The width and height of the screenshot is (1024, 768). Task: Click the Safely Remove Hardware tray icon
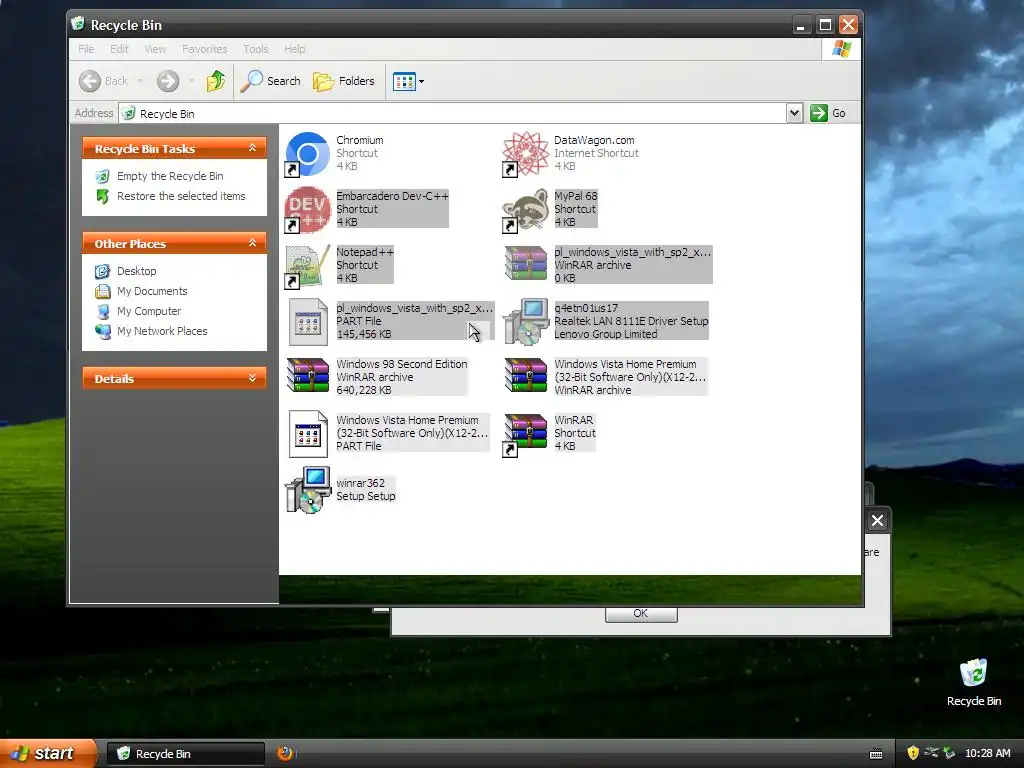[x=949, y=753]
